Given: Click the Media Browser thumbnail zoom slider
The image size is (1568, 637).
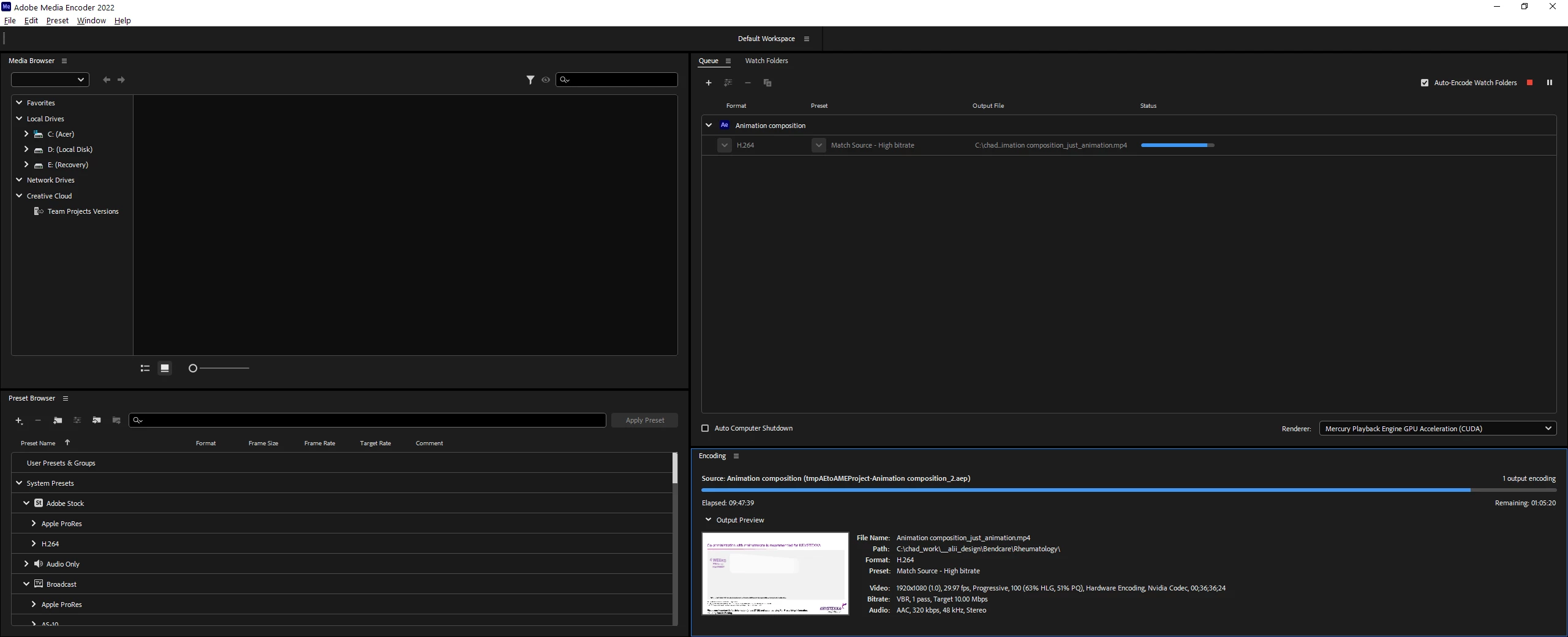Looking at the screenshot, I should tap(219, 368).
